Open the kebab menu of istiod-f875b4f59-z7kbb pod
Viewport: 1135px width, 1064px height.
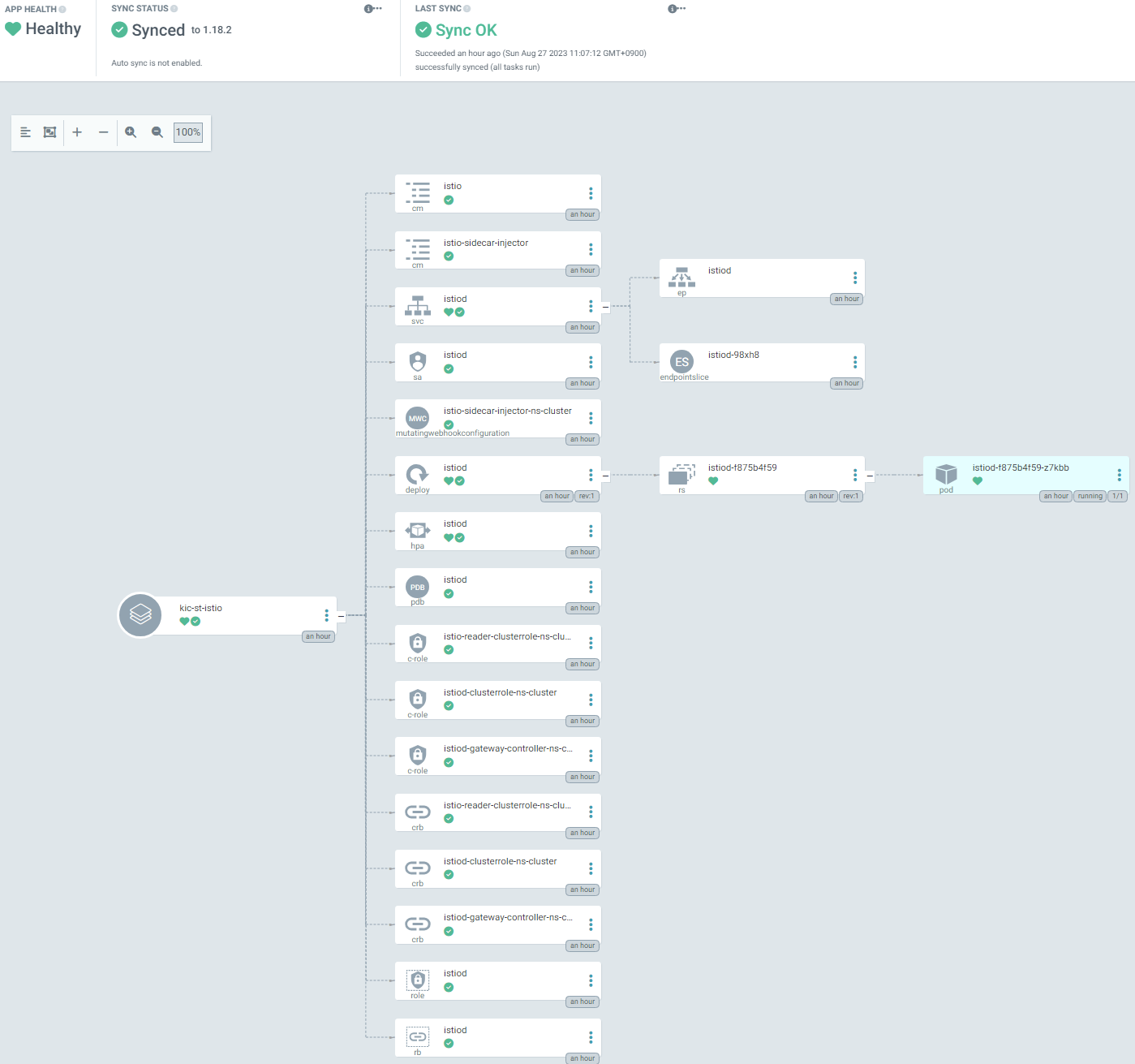[1120, 475]
